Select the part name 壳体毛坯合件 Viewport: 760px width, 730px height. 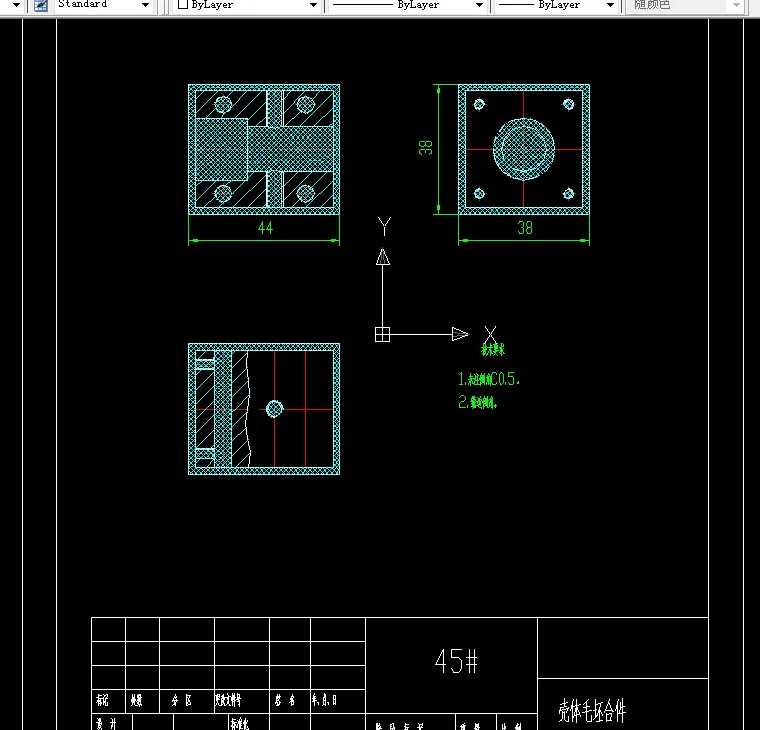pyautogui.click(x=592, y=711)
